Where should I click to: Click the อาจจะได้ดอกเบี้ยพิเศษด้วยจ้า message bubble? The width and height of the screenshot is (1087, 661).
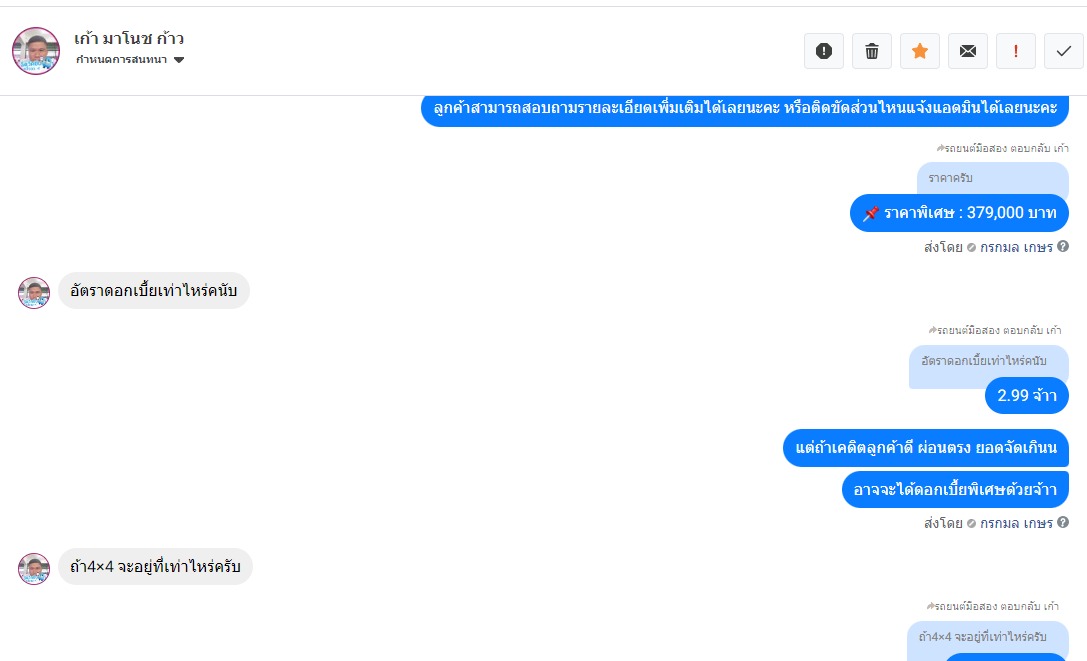click(955, 489)
